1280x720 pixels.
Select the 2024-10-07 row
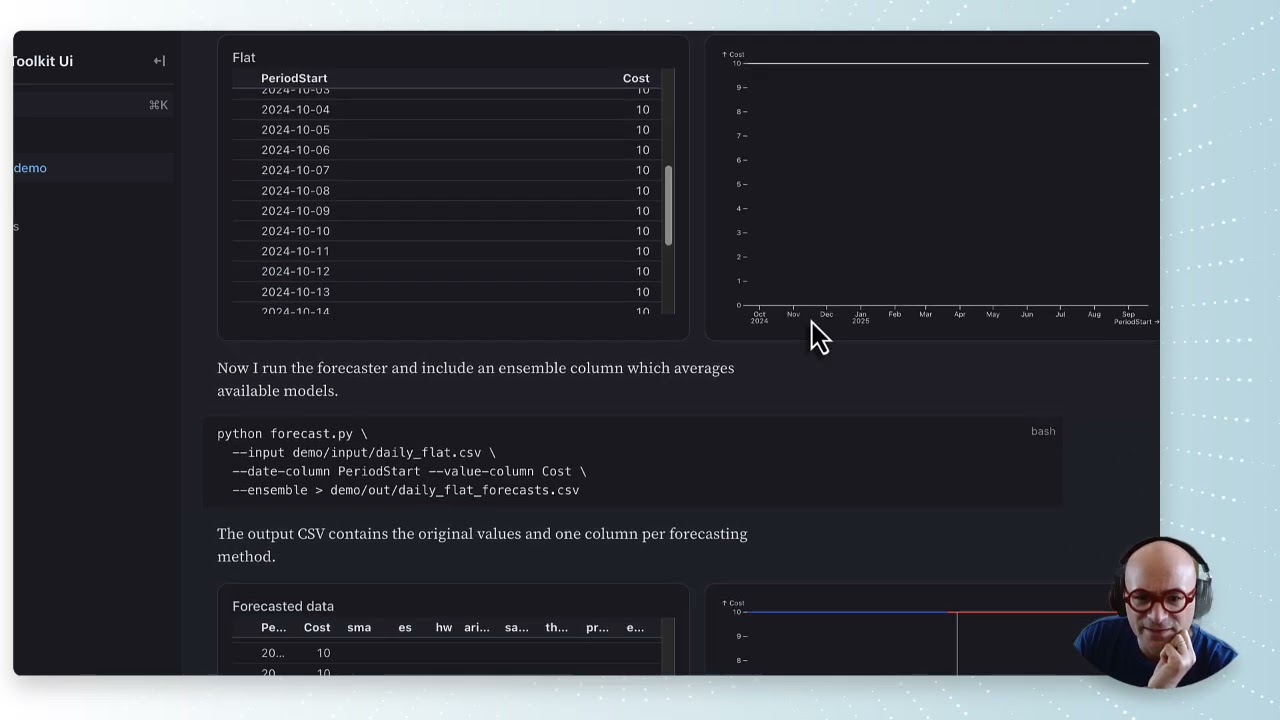point(447,170)
